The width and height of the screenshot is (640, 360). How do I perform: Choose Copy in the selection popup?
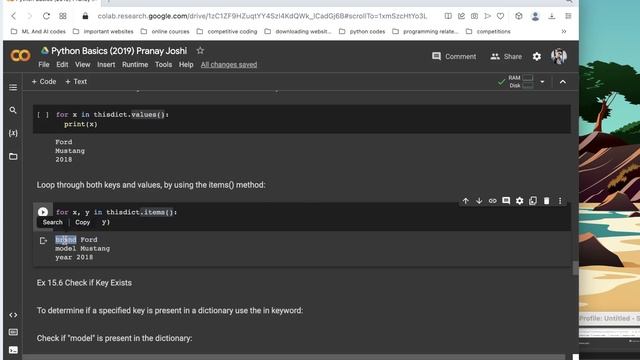tap(82, 222)
